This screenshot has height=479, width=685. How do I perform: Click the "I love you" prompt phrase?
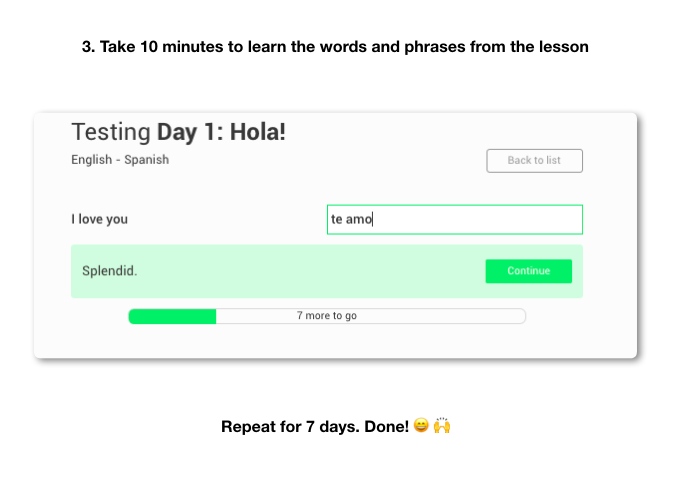pyautogui.click(x=99, y=219)
